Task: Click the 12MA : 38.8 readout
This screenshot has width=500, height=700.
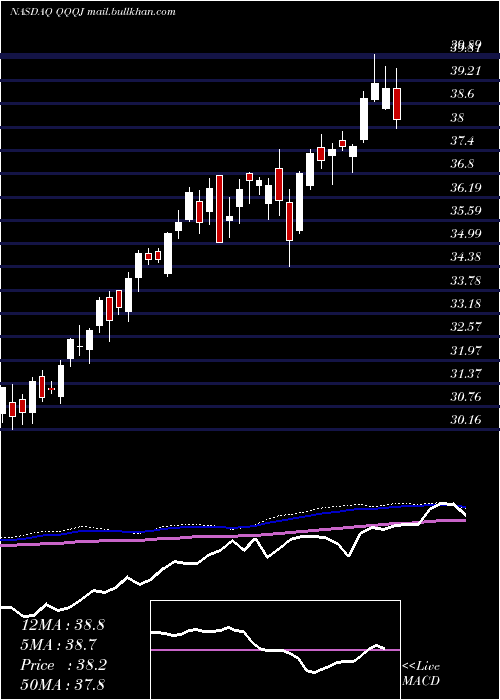Action: point(62,625)
